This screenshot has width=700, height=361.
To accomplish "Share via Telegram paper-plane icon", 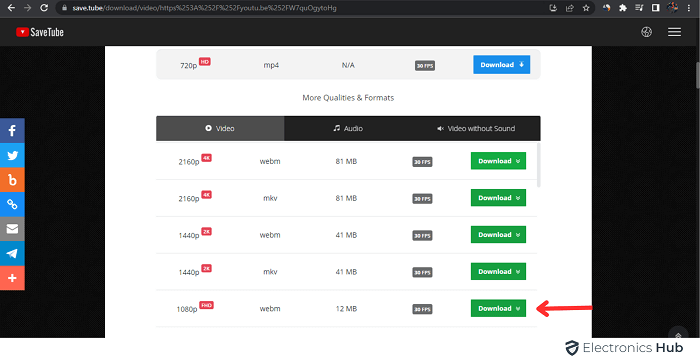I will [12, 253].
